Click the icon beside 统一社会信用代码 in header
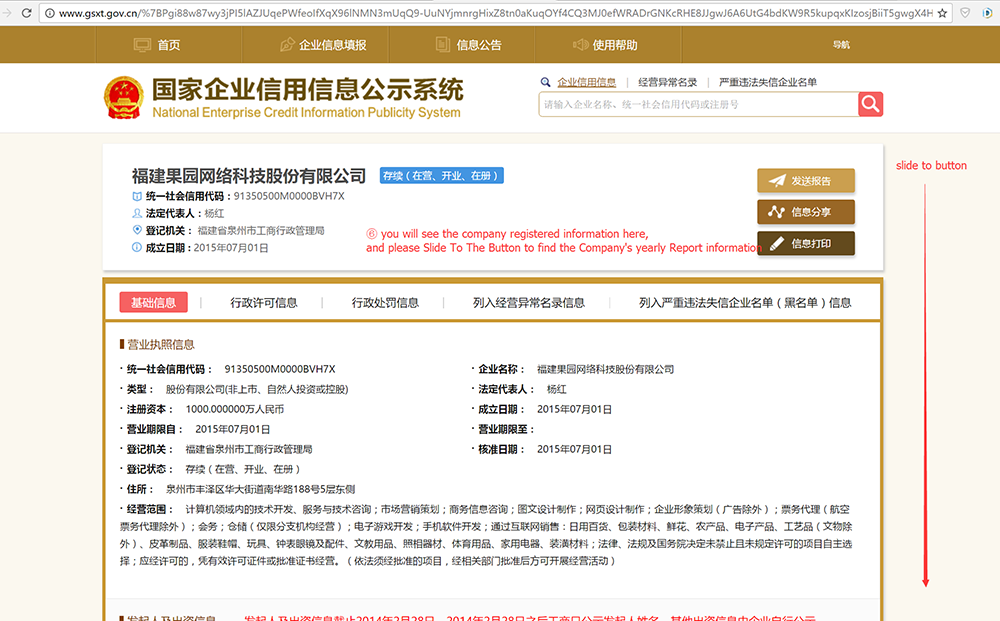 click(x=136, y=196)
